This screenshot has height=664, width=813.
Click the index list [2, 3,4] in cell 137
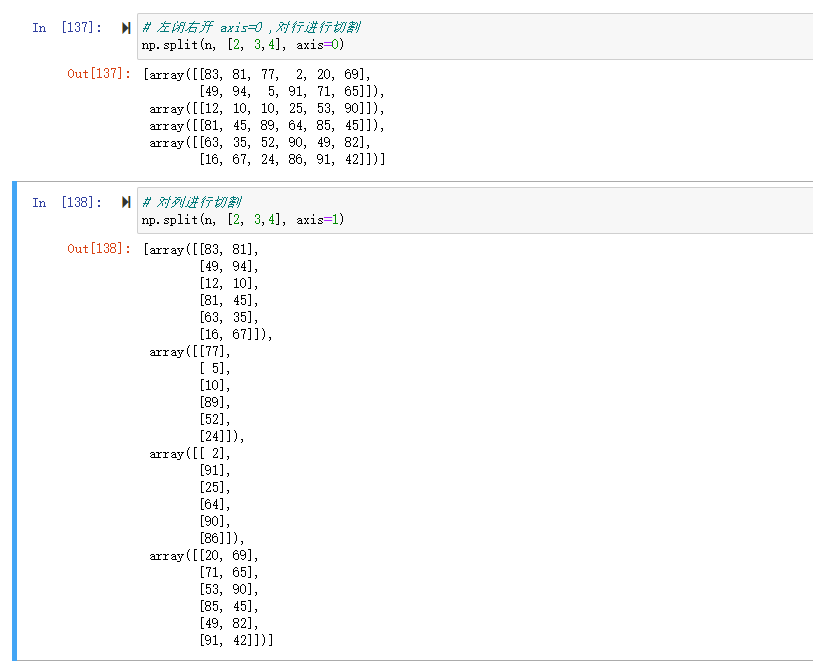(x=255, y=44)
